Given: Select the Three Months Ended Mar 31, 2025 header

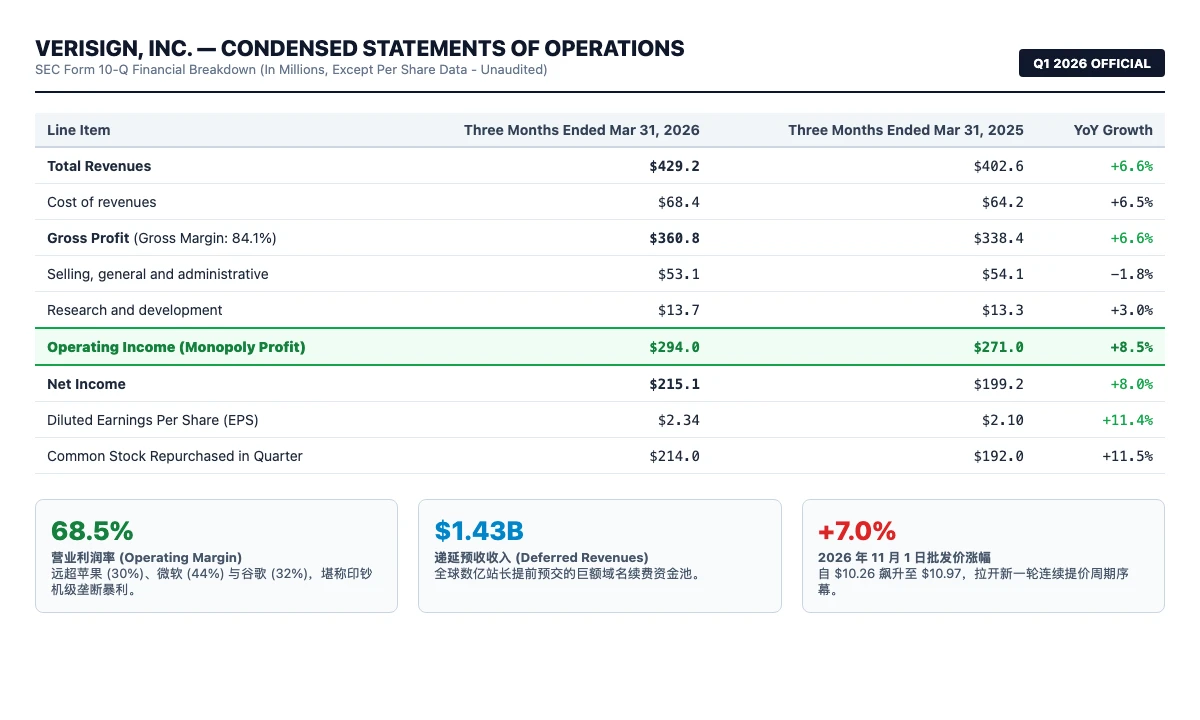Looking at the screenshot, I should [x=906, y=130].
